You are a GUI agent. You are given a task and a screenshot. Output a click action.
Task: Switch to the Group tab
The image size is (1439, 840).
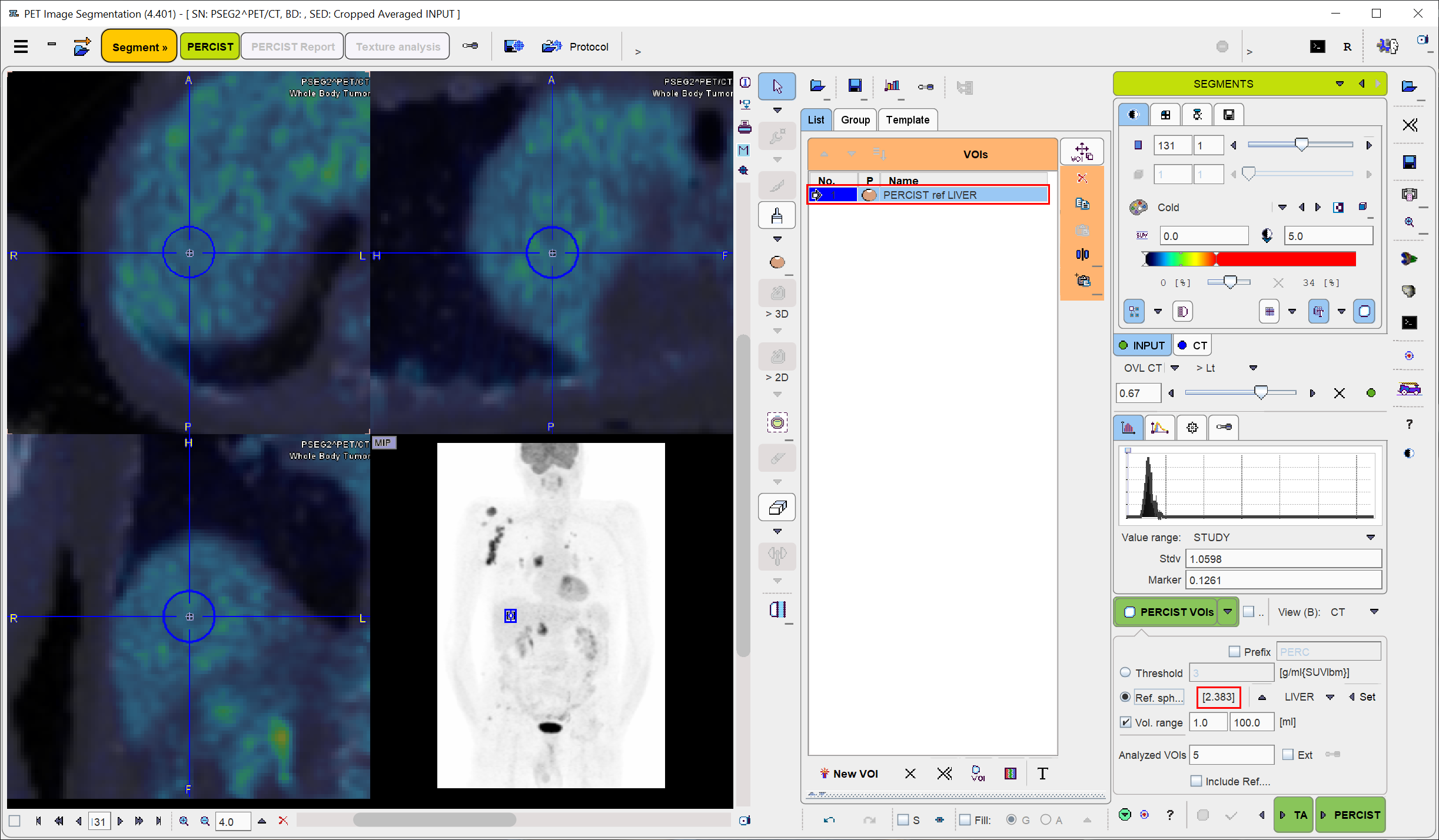tap(855, 119)
